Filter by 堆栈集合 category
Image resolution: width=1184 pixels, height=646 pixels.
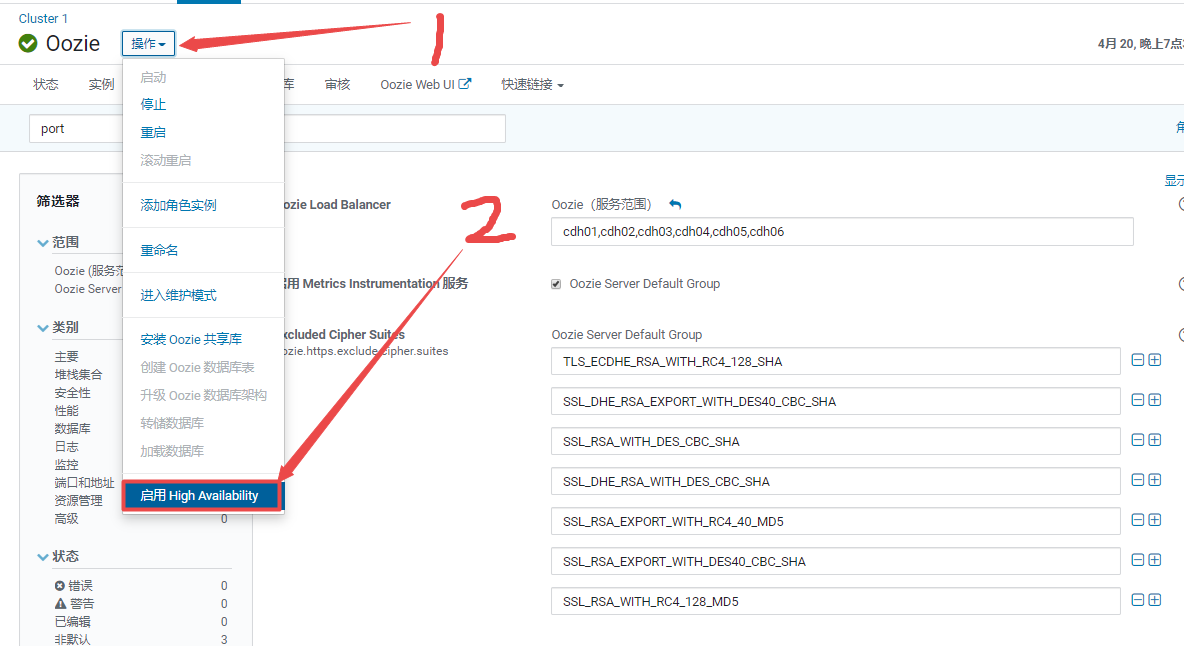(x=79, y=374)
